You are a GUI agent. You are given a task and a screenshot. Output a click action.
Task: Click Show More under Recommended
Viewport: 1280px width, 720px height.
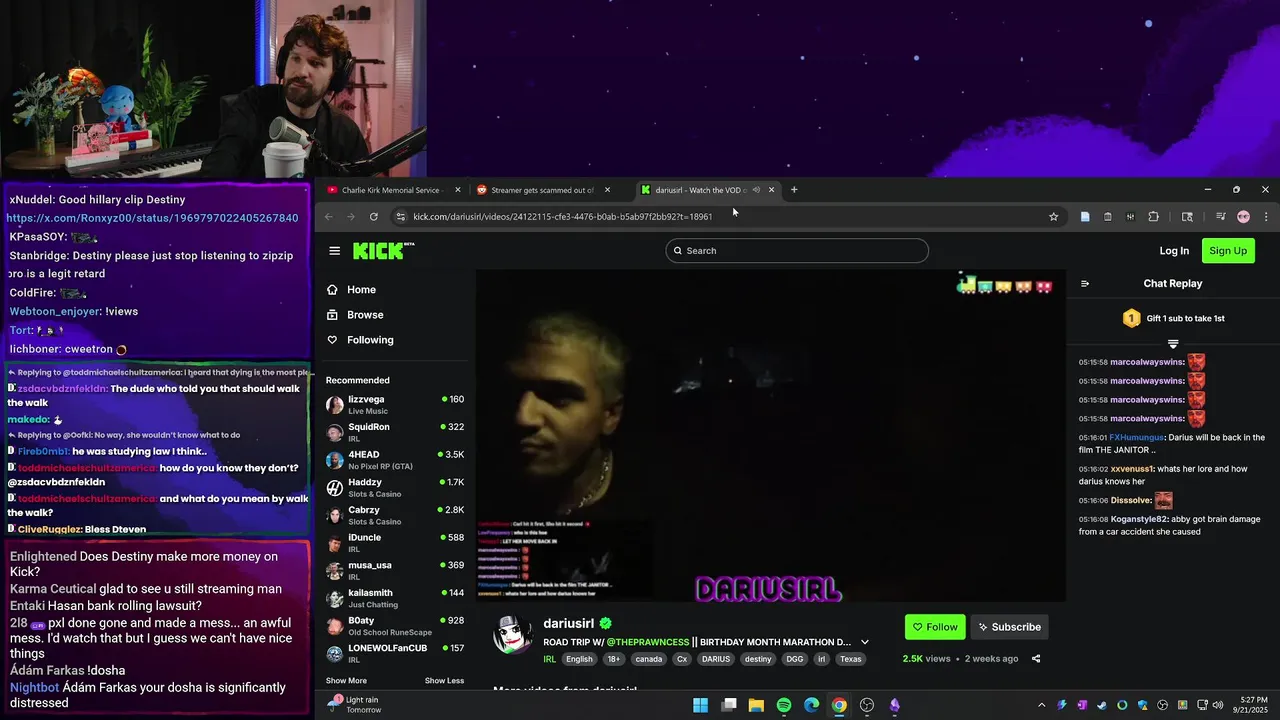point(346,681)
